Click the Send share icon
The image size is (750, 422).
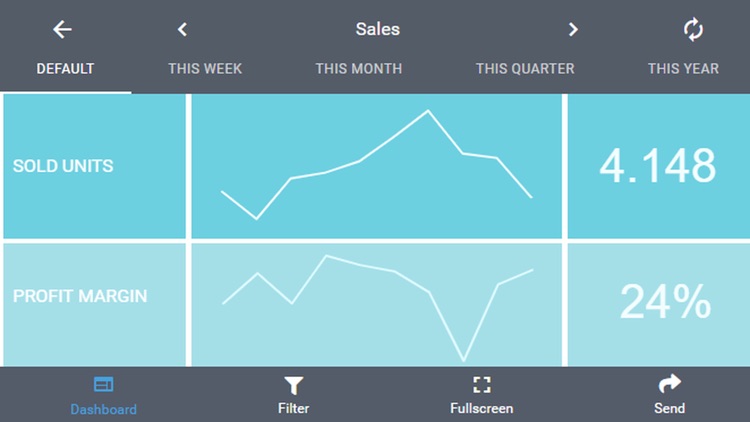click(669, 384)
